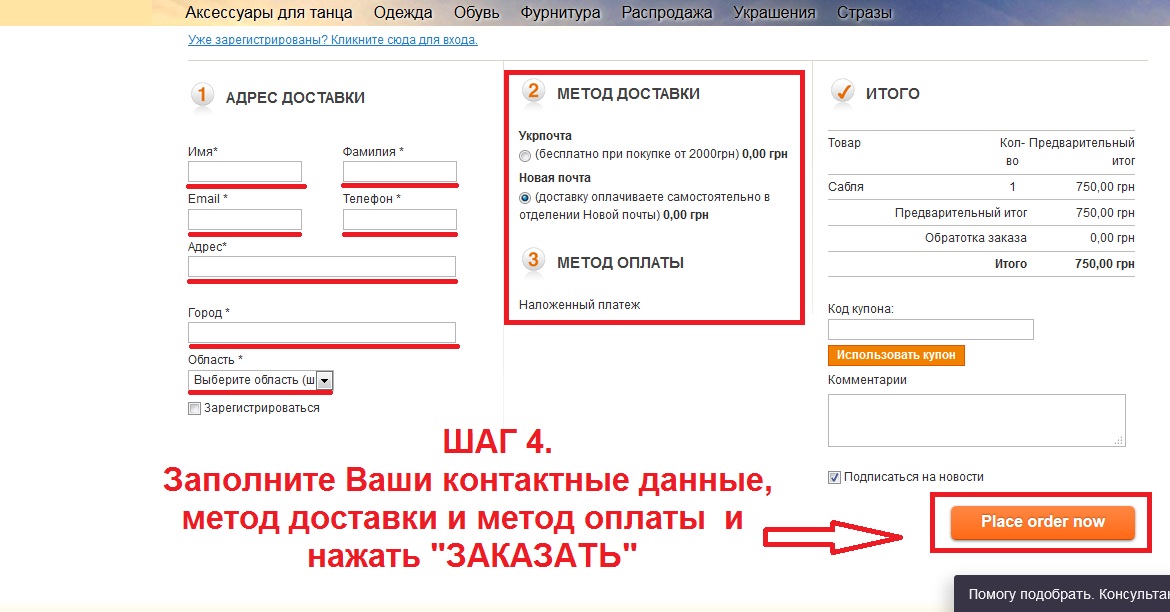
Task: Navigate to Украшения in the menu
Action: pyautogui.click(x=774, y=13)
